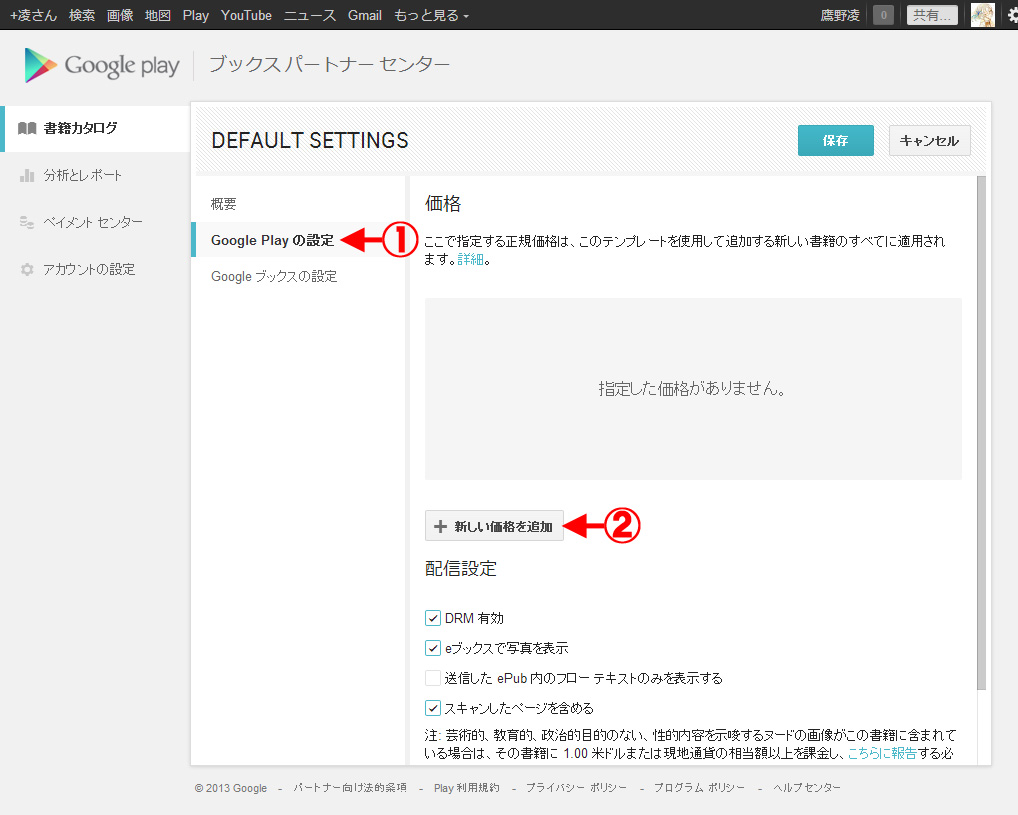Open Gmail in the top bar
Screen dimensions: 1018x815
click(364, 15)
